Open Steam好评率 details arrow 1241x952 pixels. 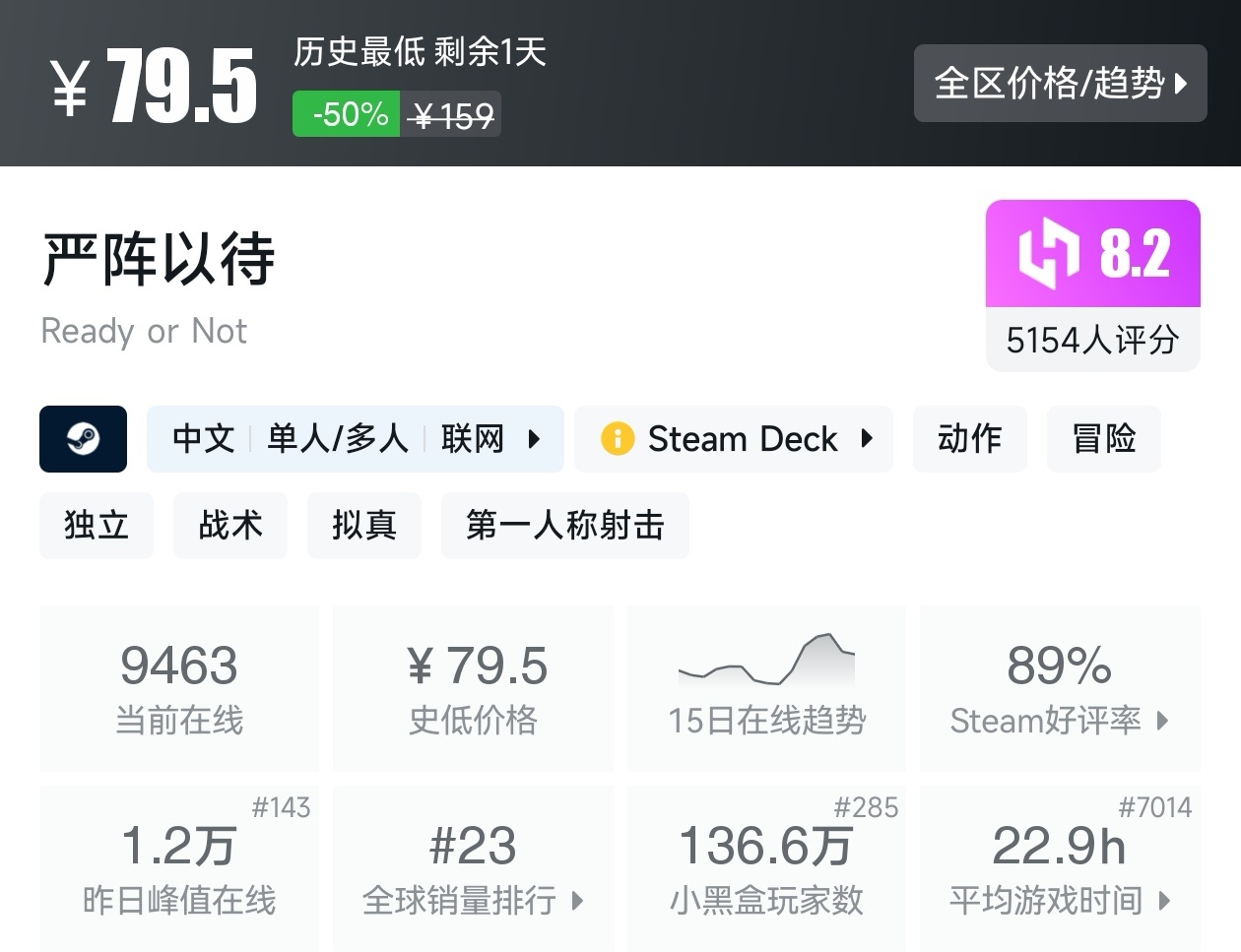1162,721
